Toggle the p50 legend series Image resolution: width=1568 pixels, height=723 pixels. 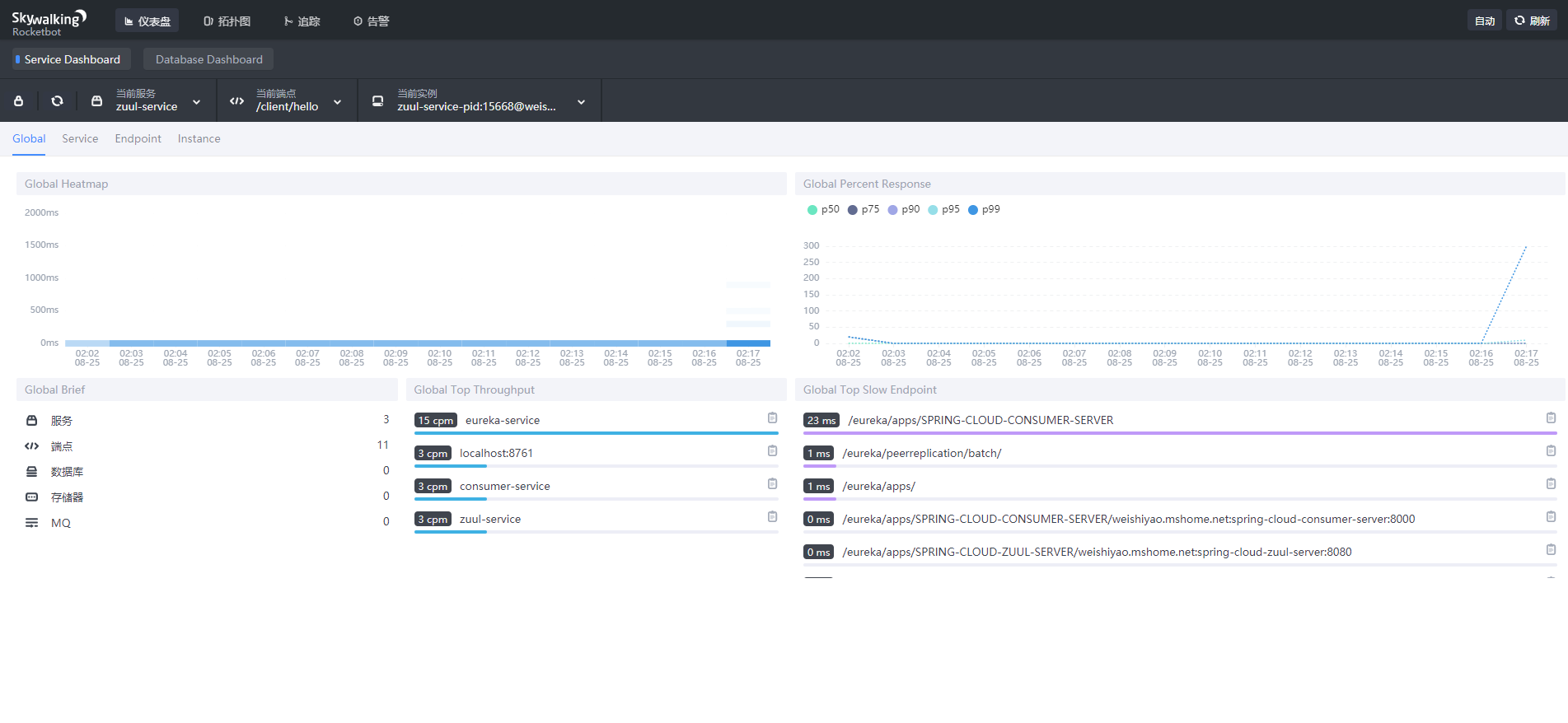[x=823, y=209]
